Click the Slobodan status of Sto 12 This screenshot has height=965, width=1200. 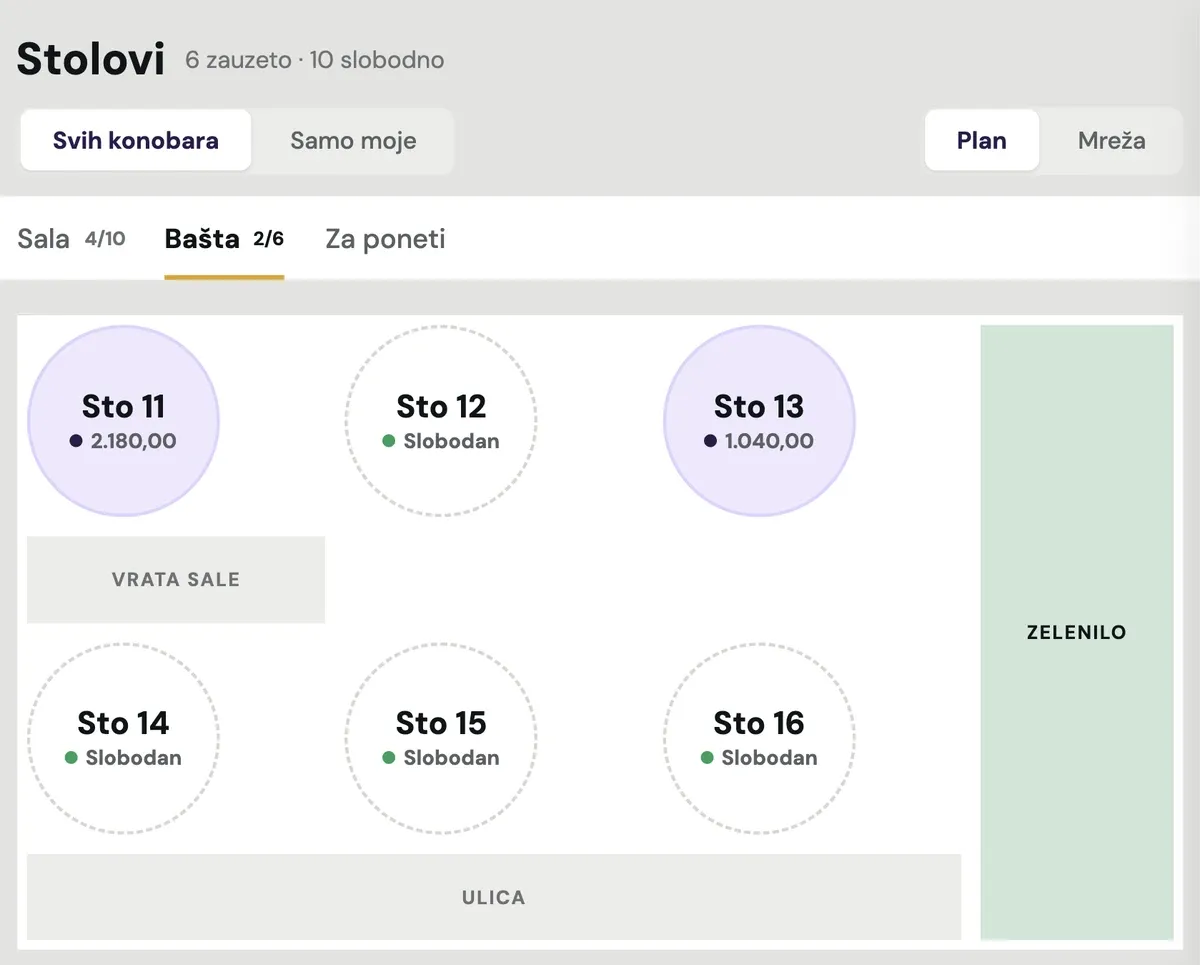(451, 441)
